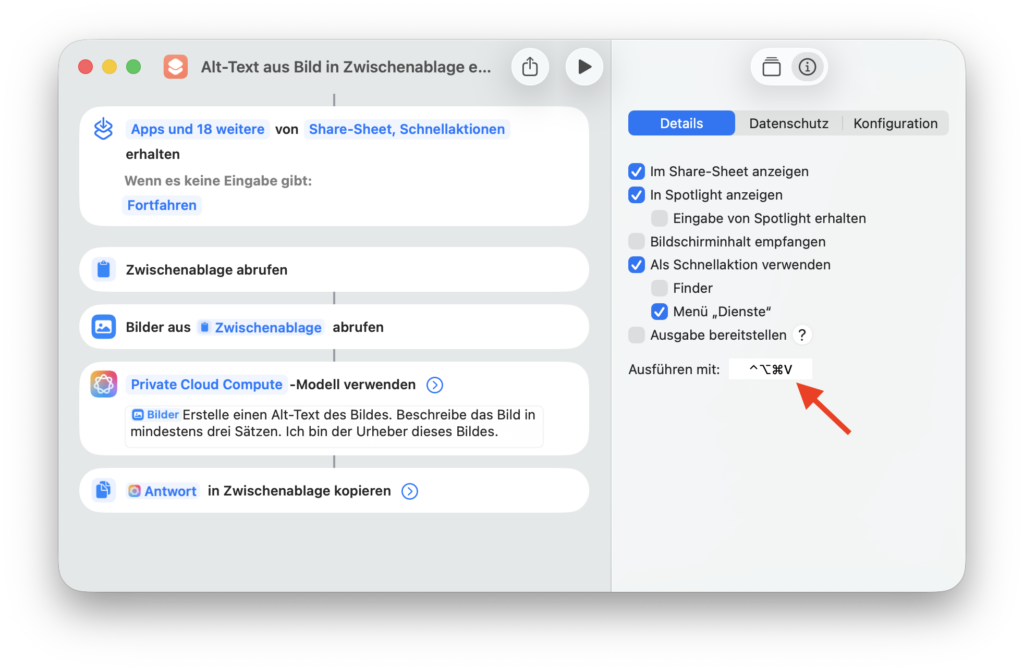The height and width of the screenshot is (669, 1024).
Task: Click the image icon of Bilder abrufen action
Action: pos(103,327)
